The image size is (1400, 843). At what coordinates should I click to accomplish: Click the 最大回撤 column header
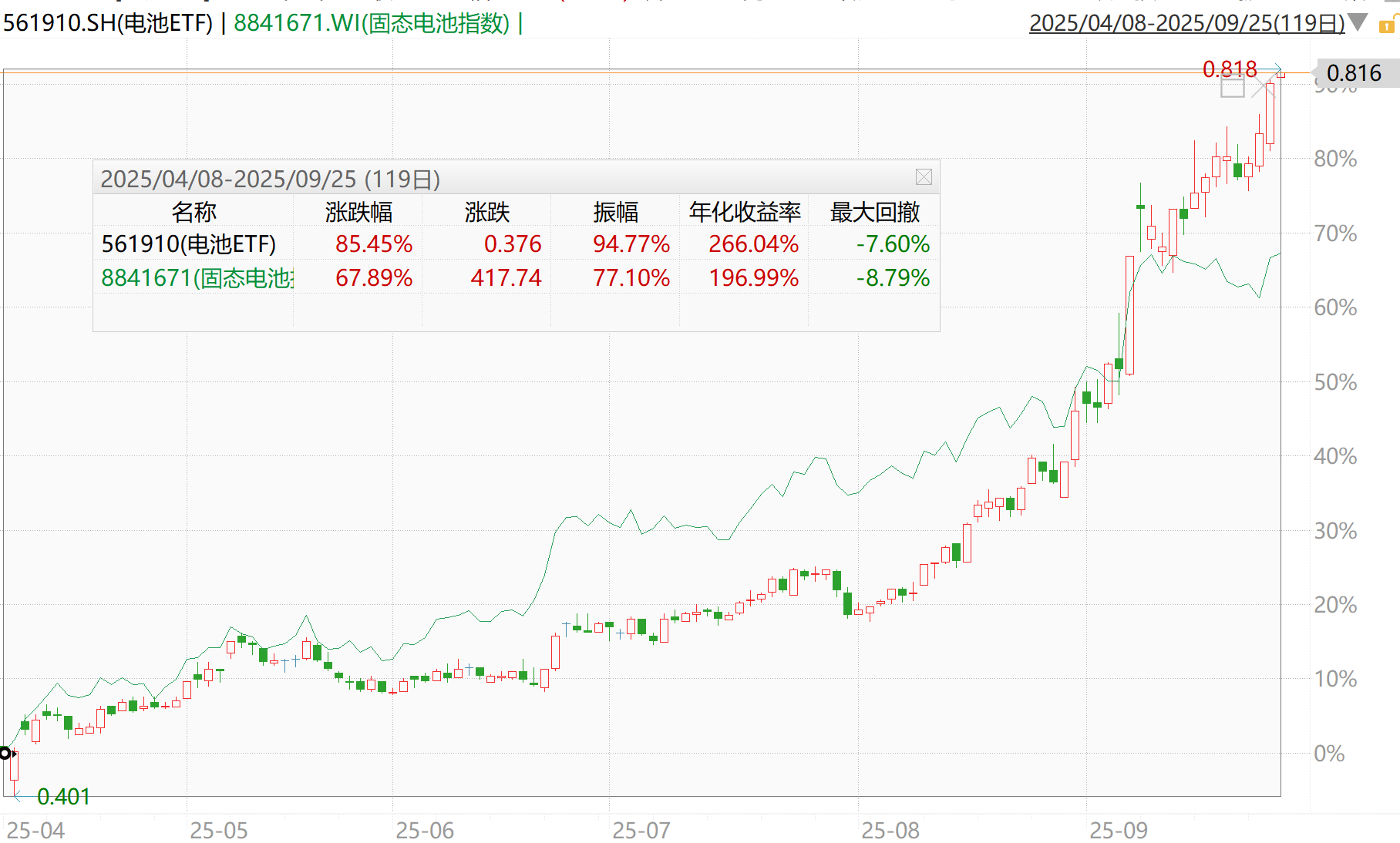[874, 212]
